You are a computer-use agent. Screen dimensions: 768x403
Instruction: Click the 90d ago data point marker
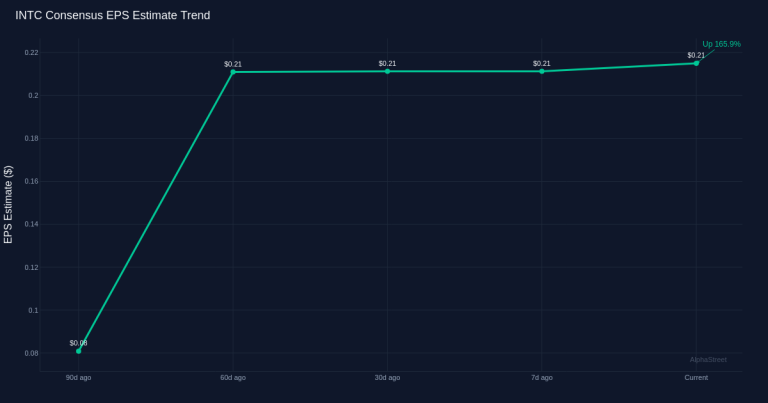(78, 351)
